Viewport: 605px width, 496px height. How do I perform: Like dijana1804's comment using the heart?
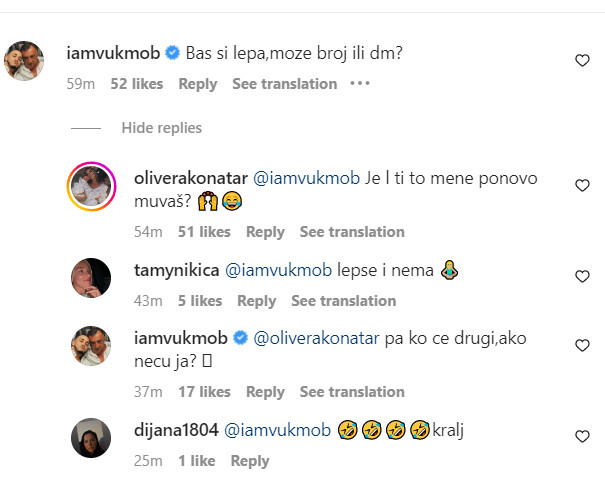point(582,437)
